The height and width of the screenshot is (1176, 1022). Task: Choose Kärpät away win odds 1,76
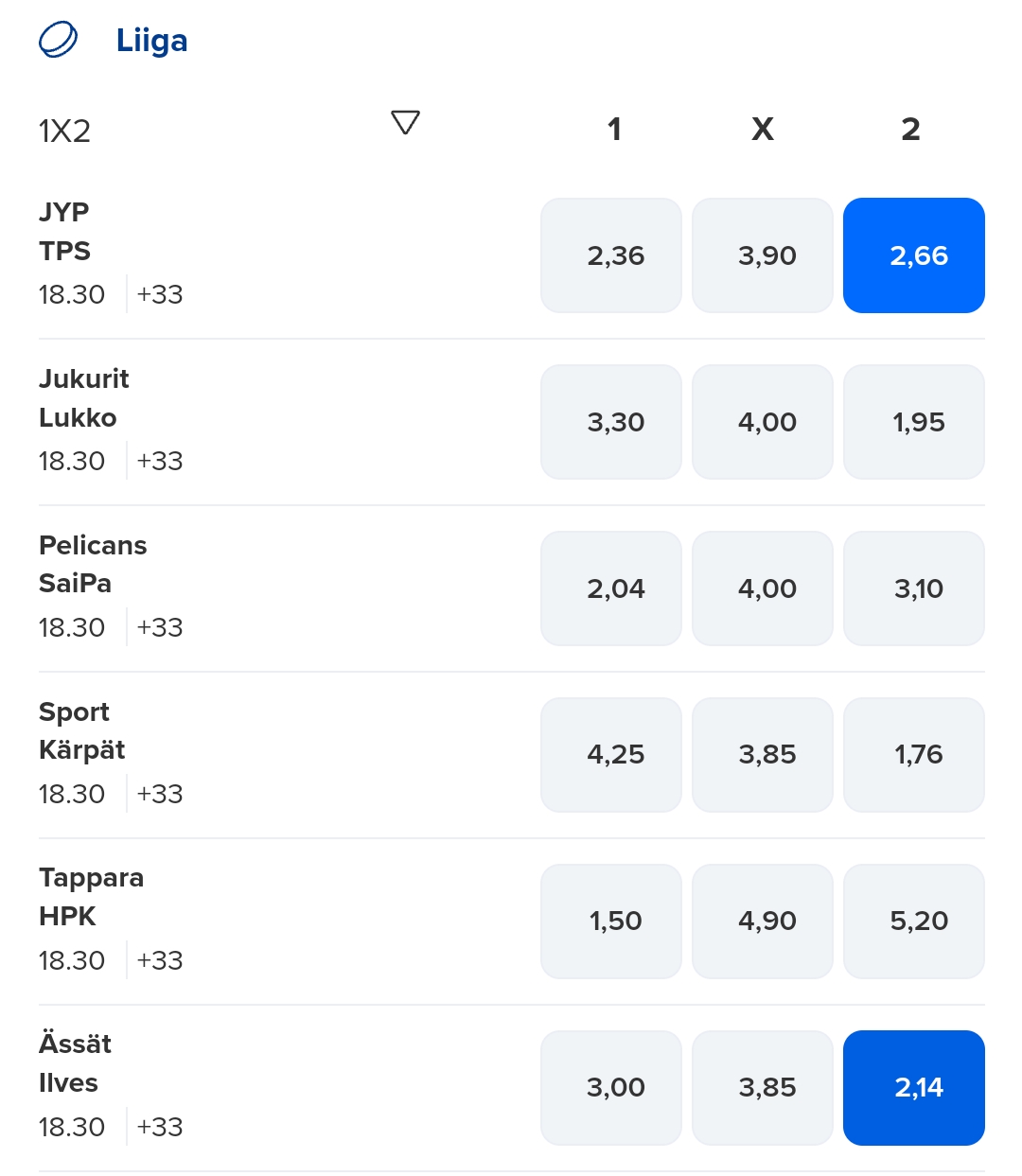(913, 755)
